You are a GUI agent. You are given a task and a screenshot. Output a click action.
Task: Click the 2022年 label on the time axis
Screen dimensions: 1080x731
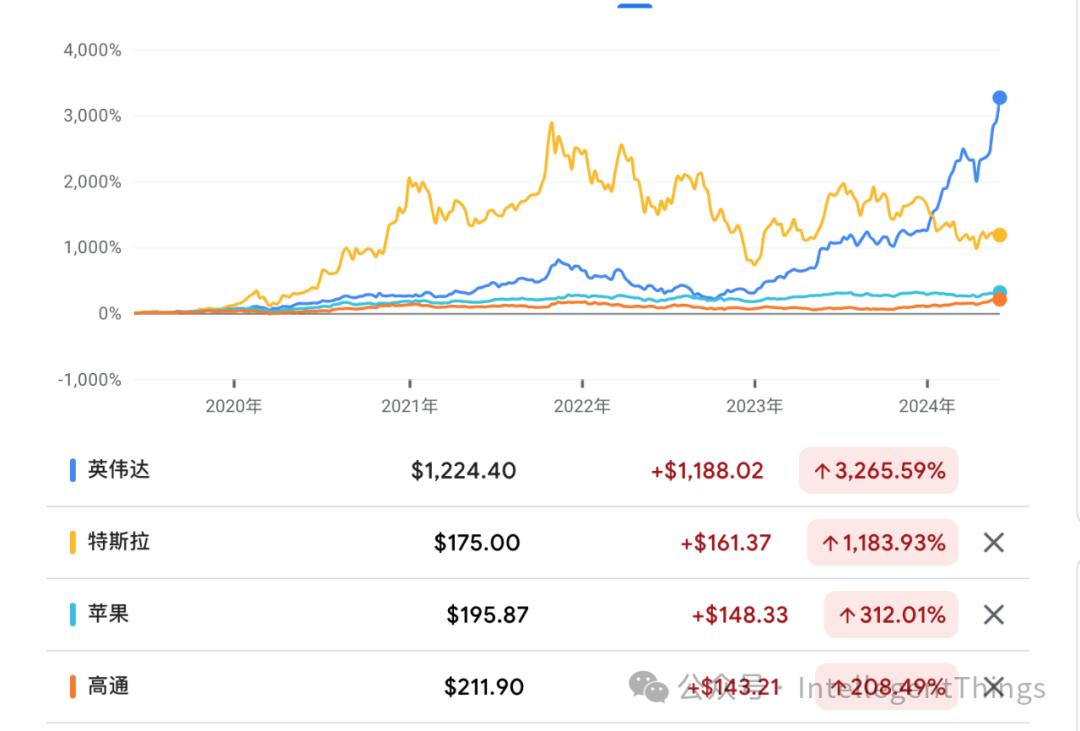tap(582, 406)
